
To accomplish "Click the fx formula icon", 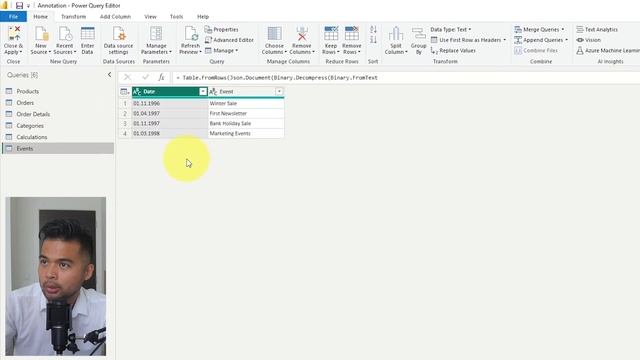I will pyautogui.click(x=161, y=77).
